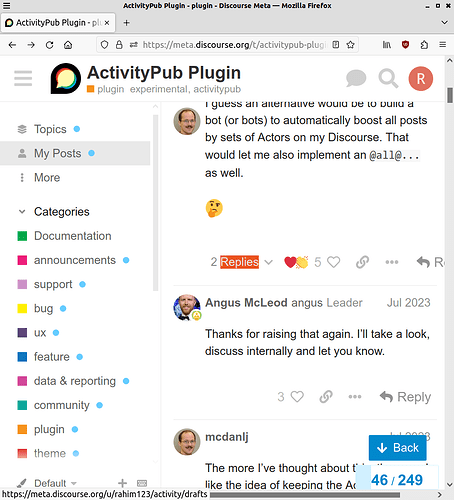Click the horizontal scrollbar at page bottom
Image resolution: width=454 pixels, height=500 pixels.
click(x=305, y=495)
